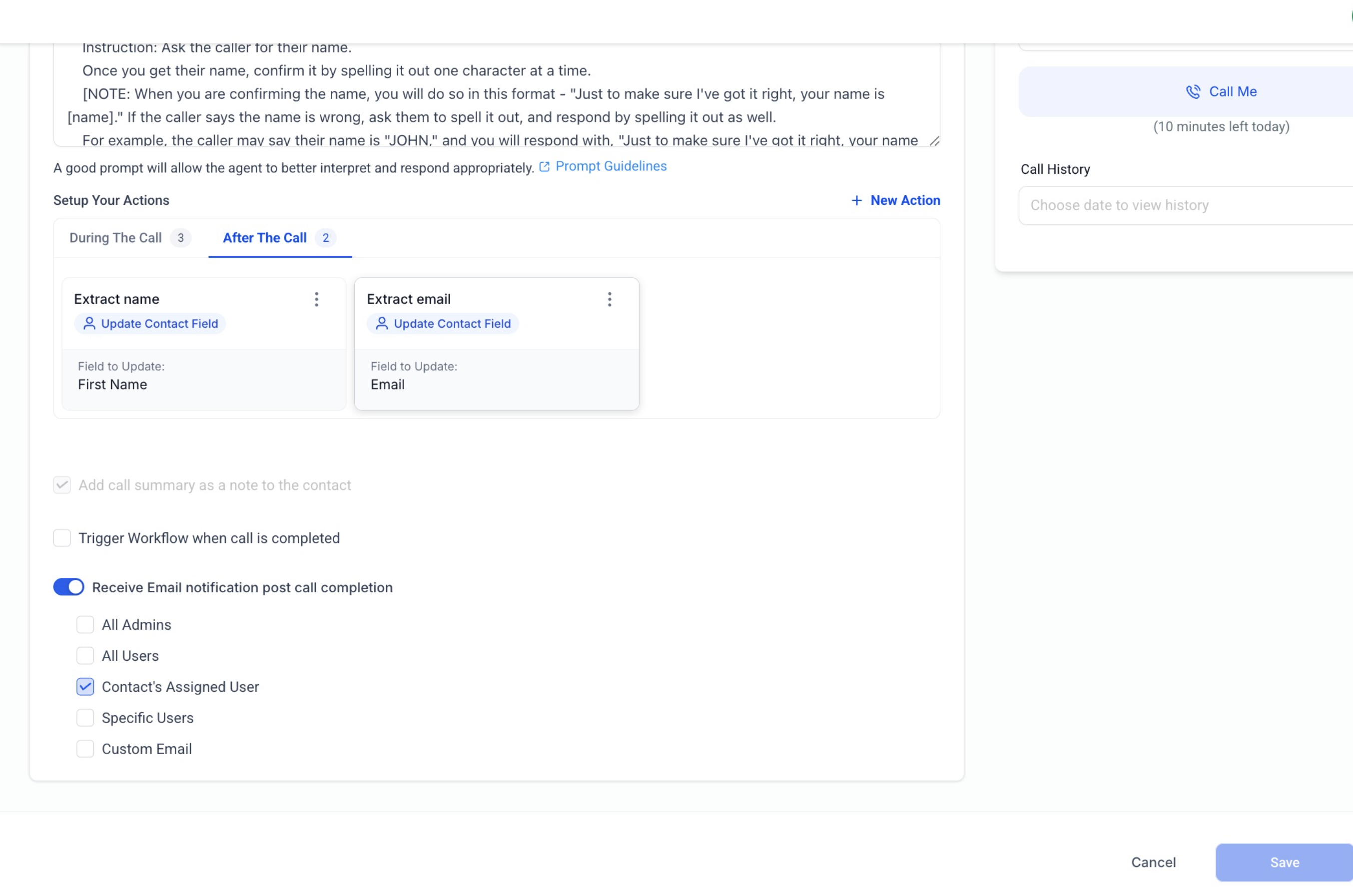Image resolution: width=1353 pixels, height=896 pixels.
Task: Check the All Users checkbox
Action: [85, 655]
